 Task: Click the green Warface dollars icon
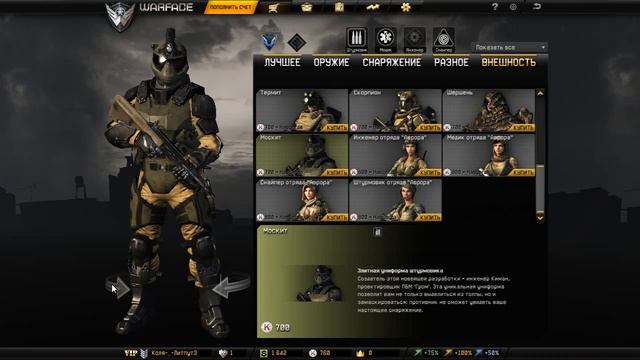tap(264, 353)
